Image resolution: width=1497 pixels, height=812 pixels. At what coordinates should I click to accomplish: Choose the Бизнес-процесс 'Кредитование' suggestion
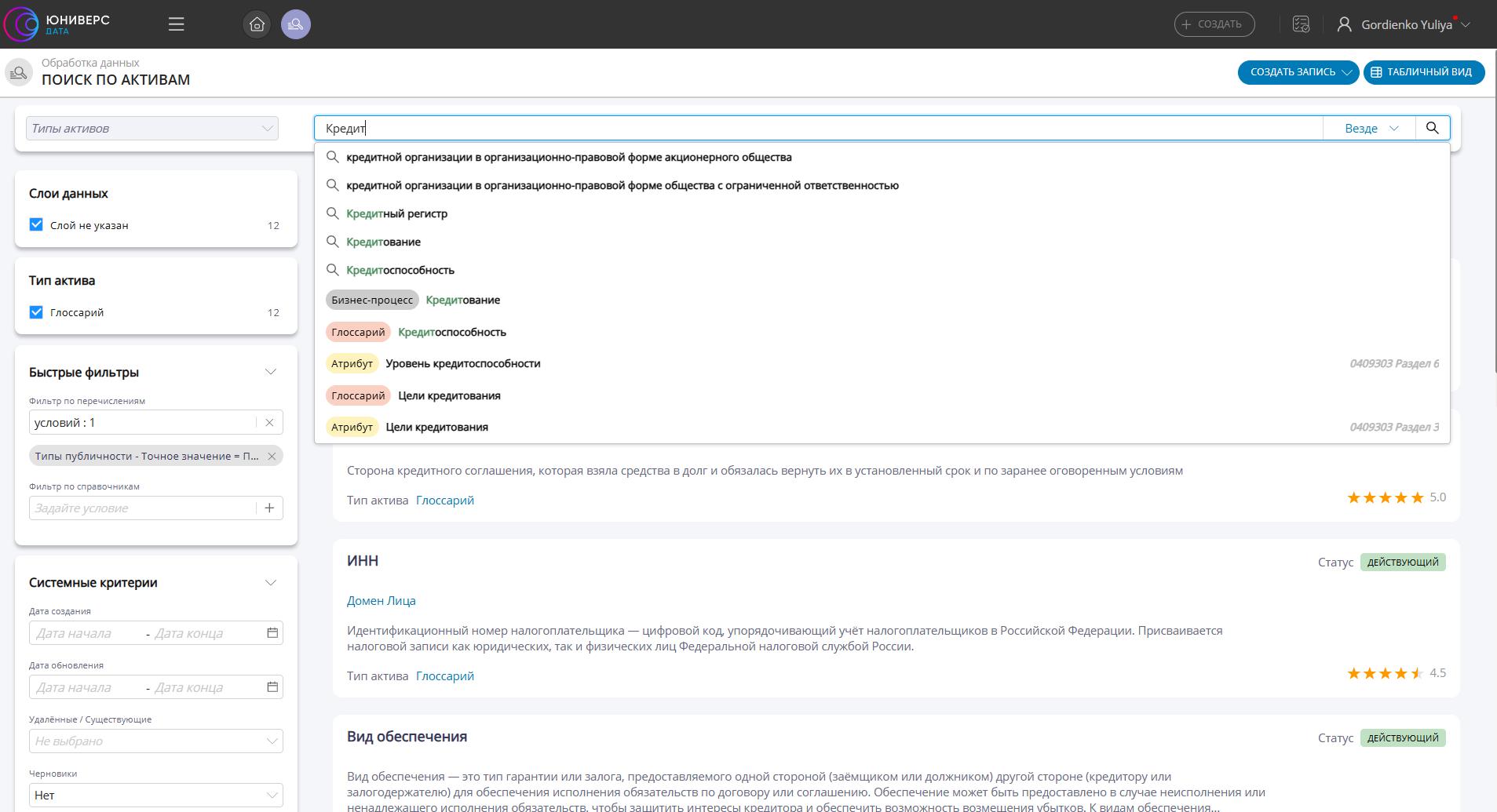pos(462,300)
